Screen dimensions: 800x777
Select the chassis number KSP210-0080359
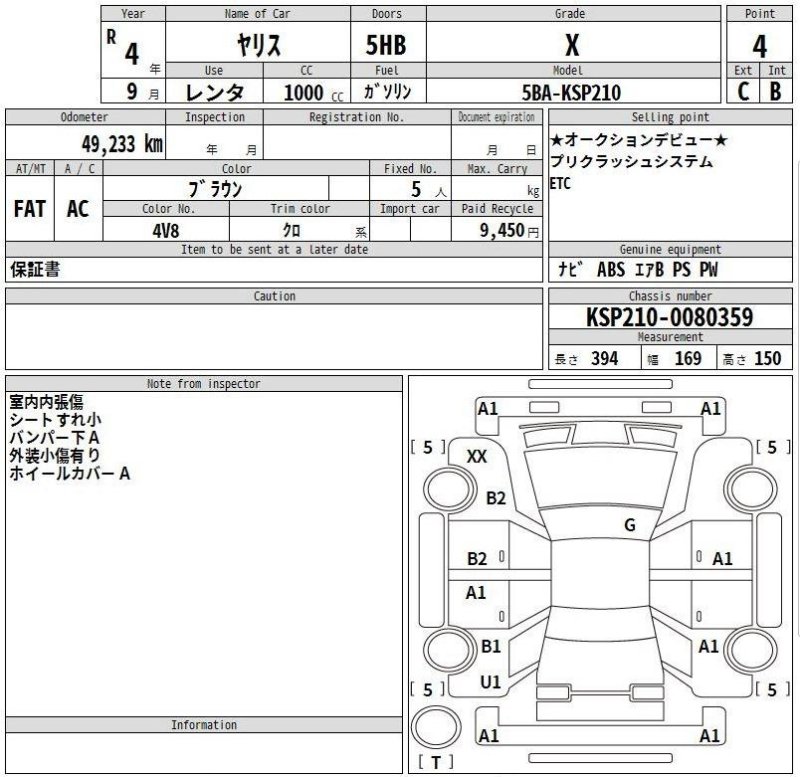tap(670, 318)
